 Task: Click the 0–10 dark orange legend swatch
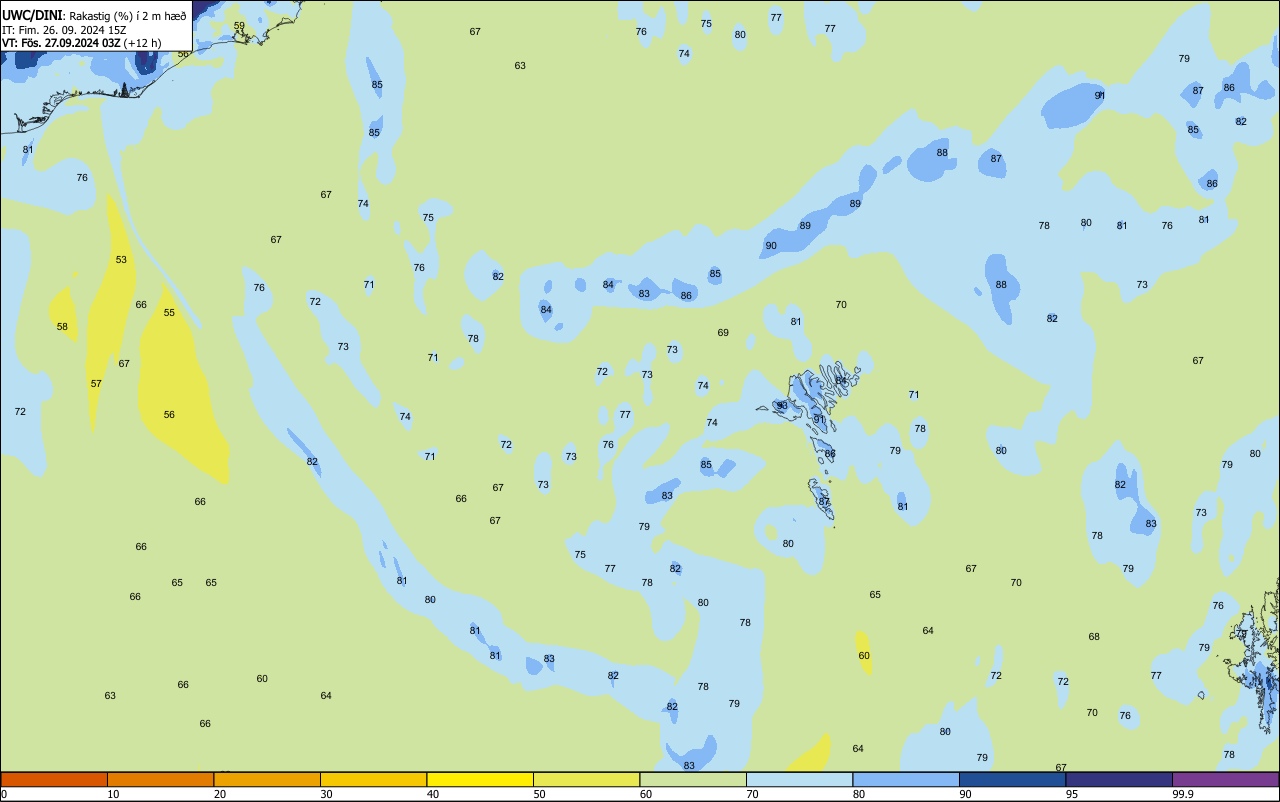[54, 779]
